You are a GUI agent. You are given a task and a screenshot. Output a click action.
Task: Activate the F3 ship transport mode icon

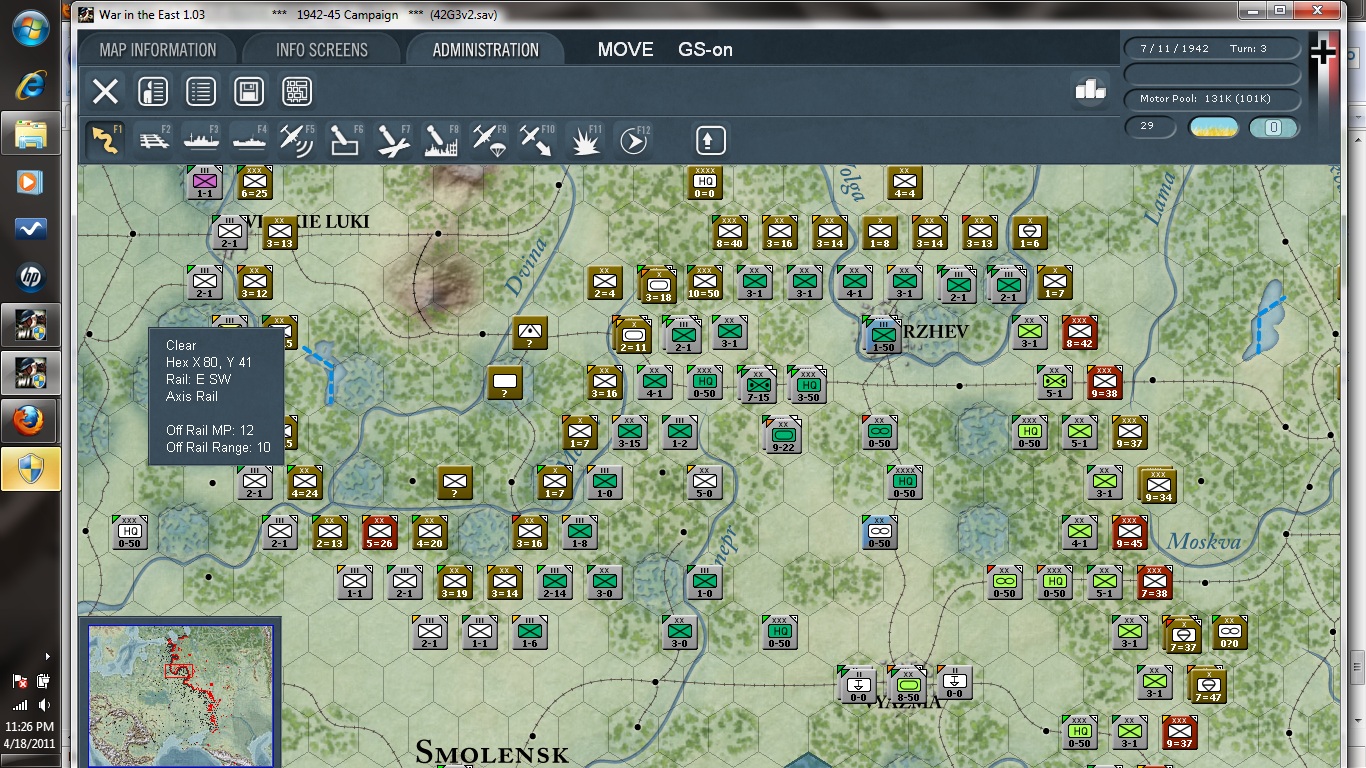(200, 140)
